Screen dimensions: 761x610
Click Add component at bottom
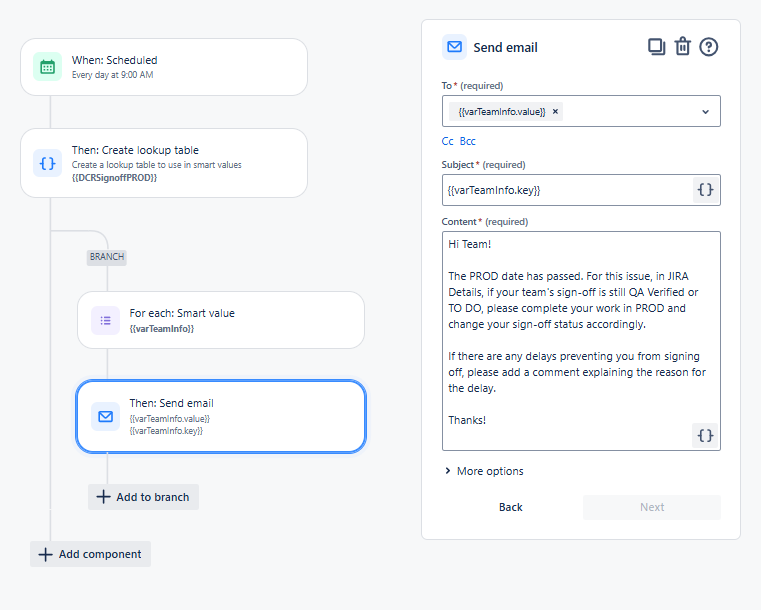90,554
